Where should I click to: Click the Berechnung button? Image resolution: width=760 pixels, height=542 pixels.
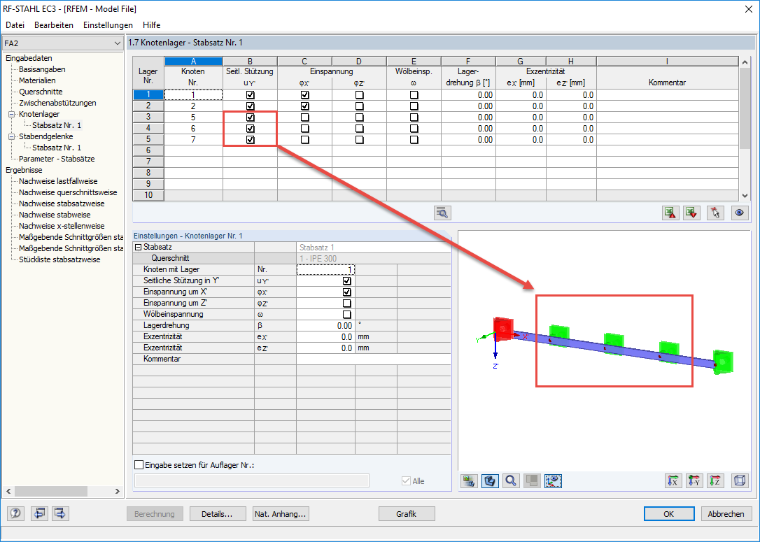point(155,514)
